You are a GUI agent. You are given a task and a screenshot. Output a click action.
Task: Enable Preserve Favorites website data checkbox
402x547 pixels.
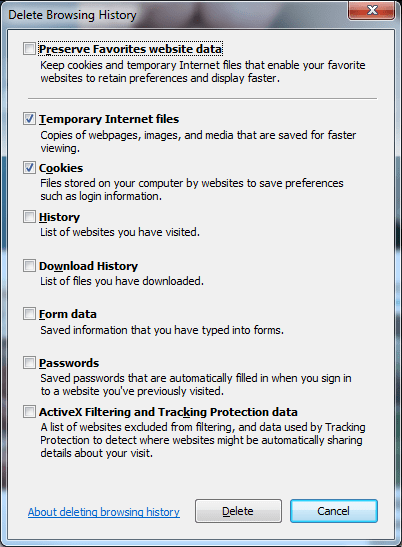29,48
